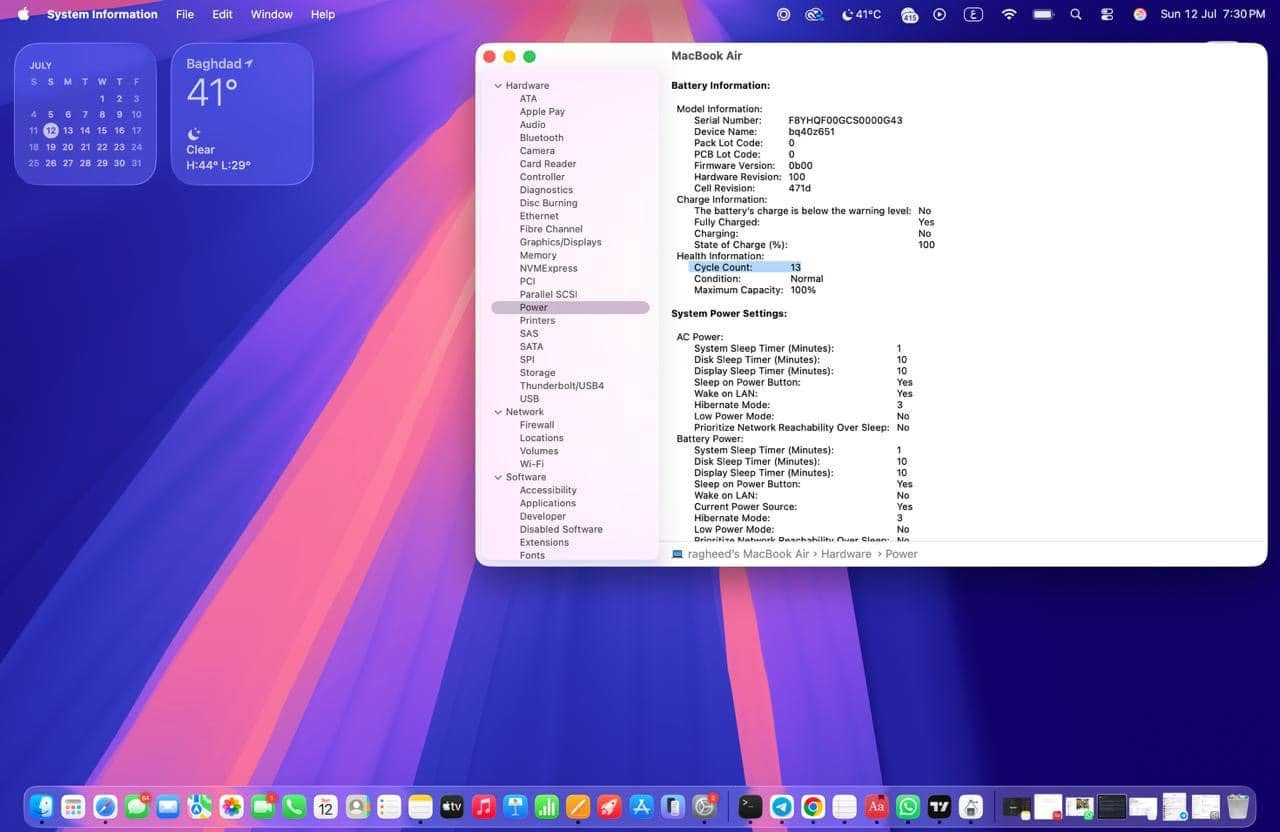Select NVMExpress in the sidebar

548,268
